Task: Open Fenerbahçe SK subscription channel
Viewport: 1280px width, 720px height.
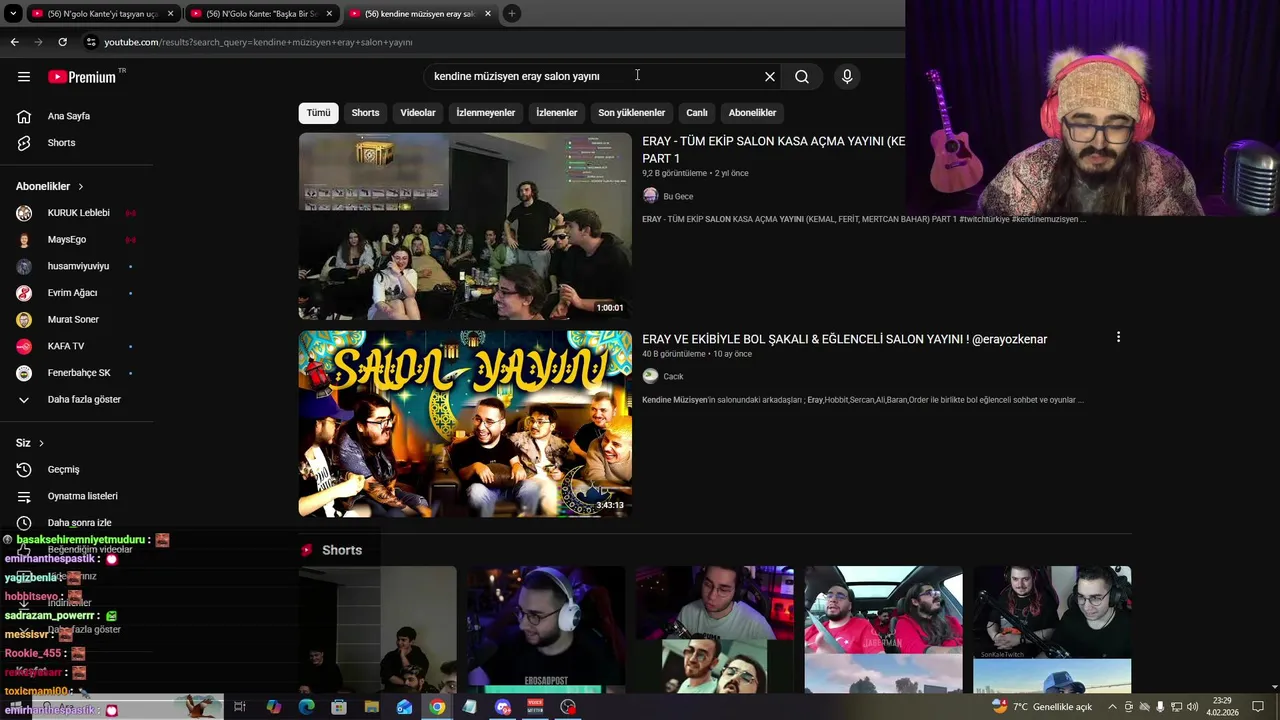Action: (77, 373)
